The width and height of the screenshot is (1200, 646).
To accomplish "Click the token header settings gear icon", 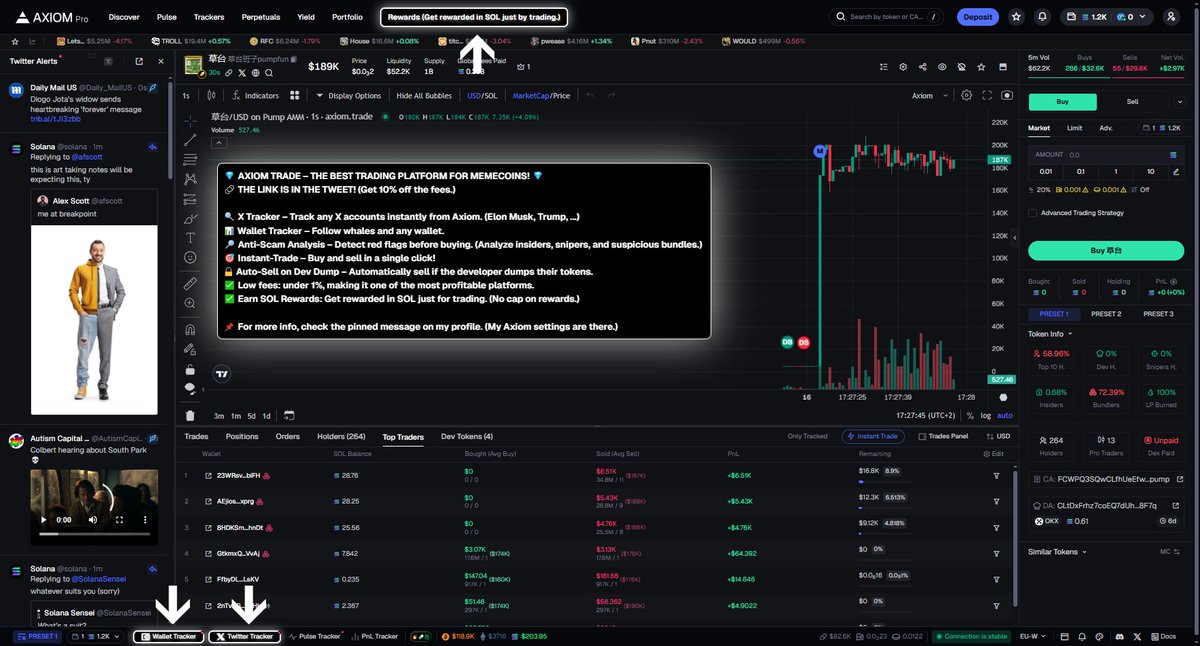I will [x=902, y=67].
